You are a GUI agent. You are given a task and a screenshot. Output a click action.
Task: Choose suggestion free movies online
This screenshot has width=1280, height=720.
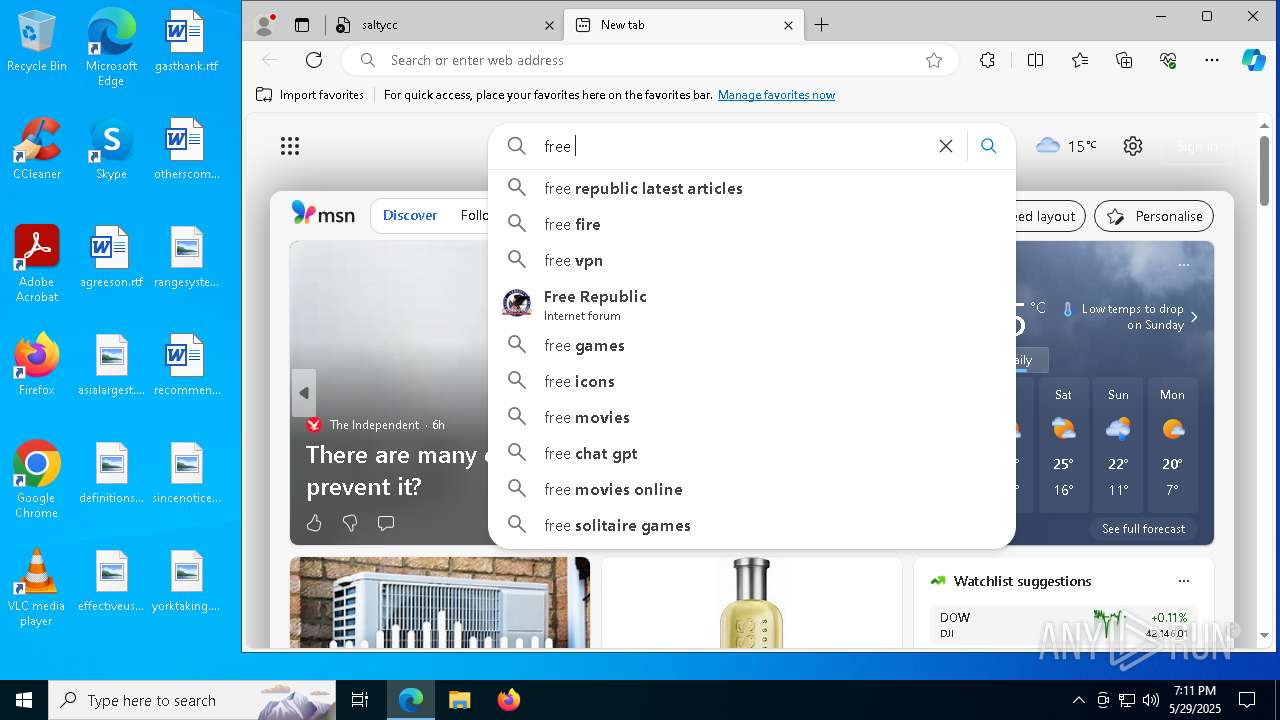[x=752, y=489]
